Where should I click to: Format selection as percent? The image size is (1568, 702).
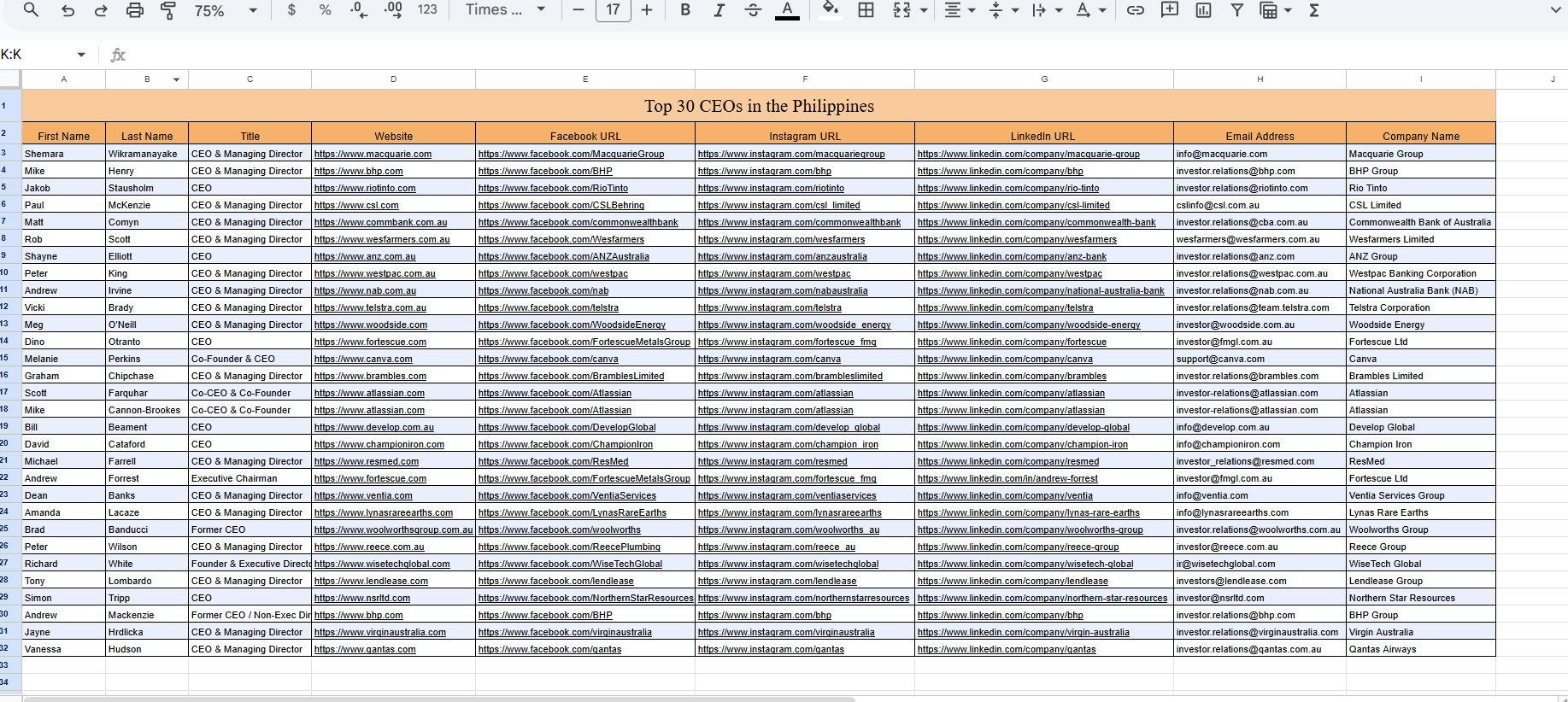pyautogui.click(x=325, y=10)
